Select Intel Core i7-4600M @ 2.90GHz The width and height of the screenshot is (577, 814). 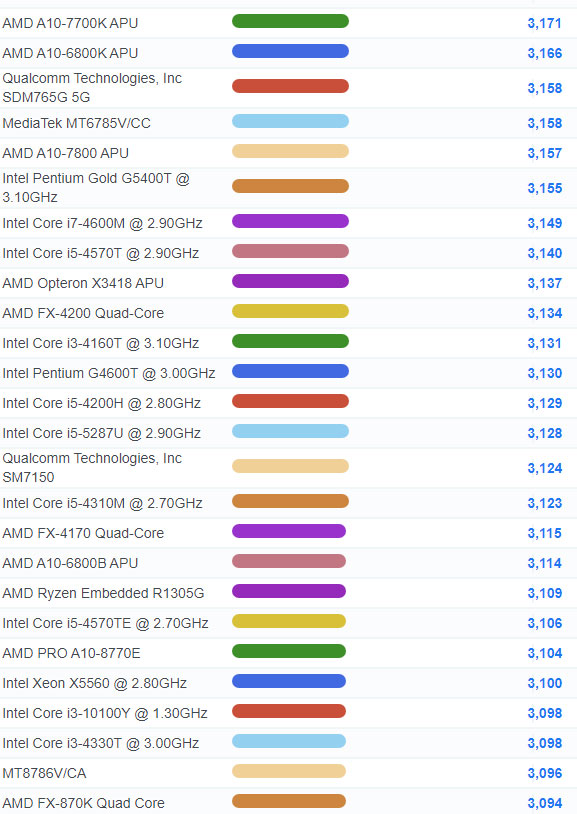[x=102, y=224]
